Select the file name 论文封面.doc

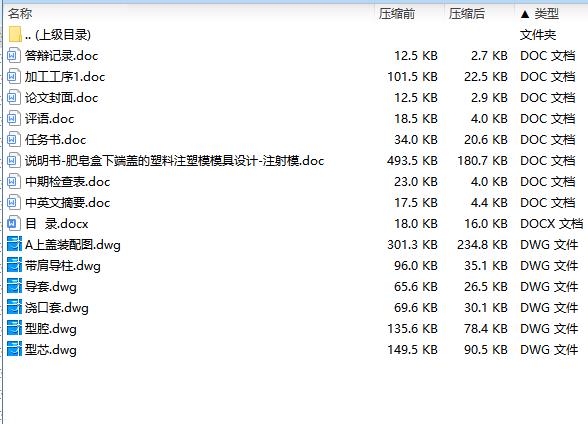pos(62,98)
